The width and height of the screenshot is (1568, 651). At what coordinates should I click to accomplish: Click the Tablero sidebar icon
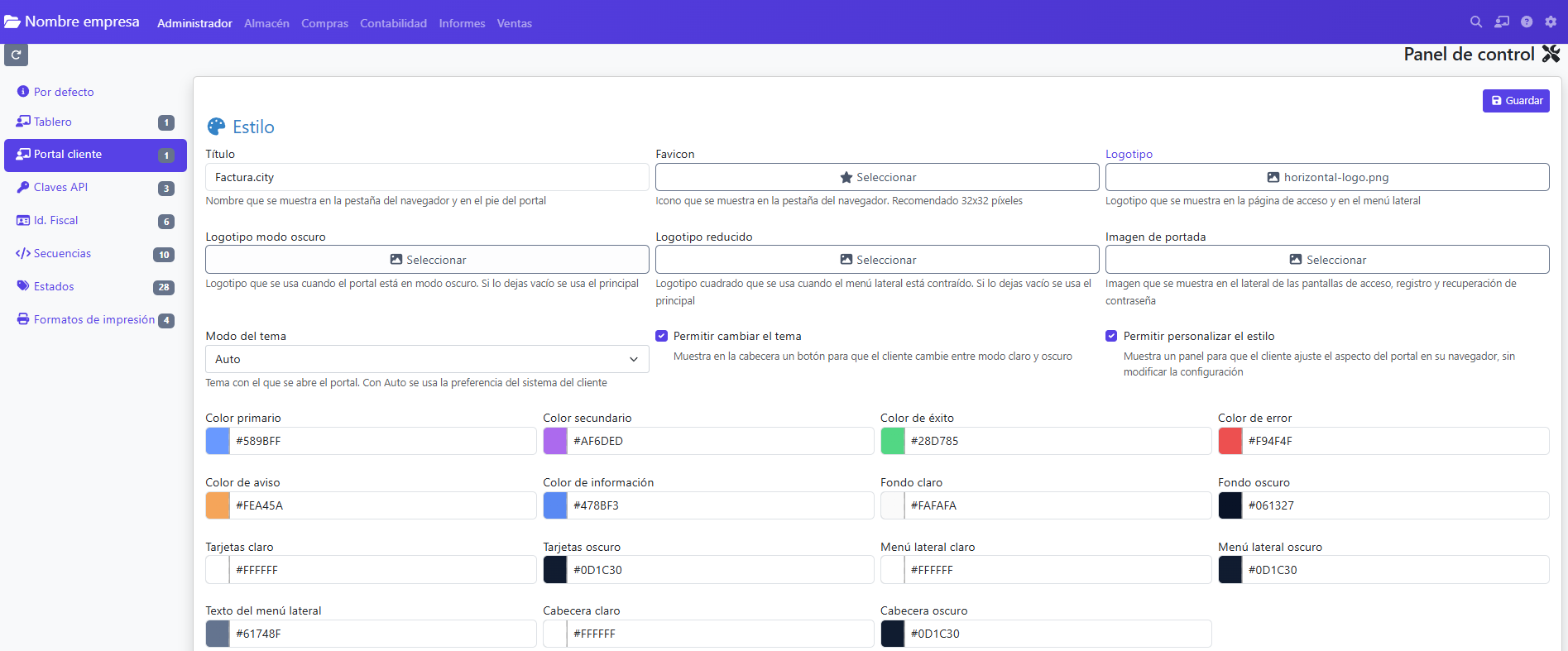[23, 122]
